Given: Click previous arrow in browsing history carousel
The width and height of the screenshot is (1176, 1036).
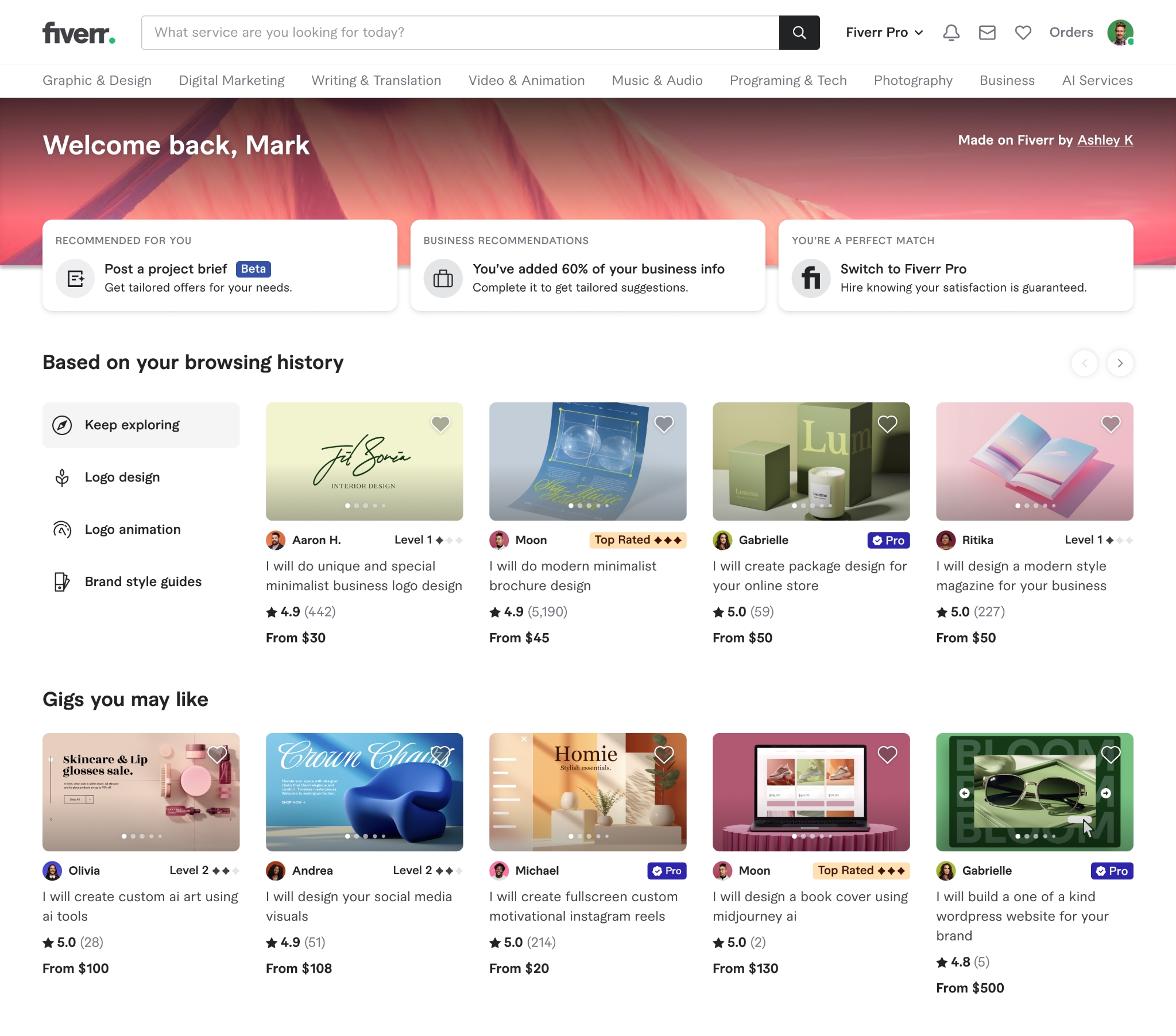Looking at the screenshot, I should click(1084, 363).
